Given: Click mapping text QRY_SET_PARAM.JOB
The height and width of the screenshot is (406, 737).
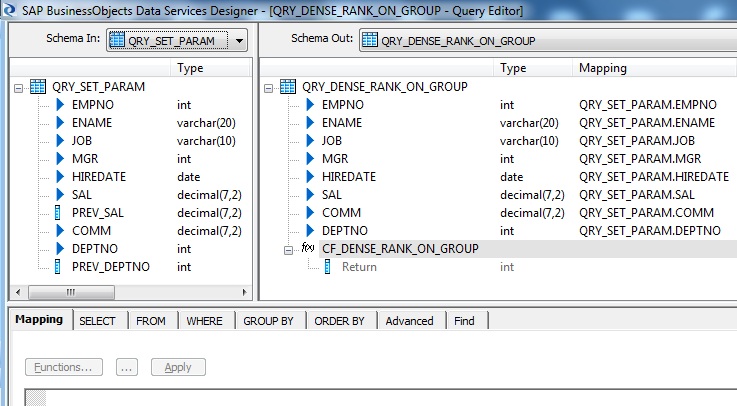Looking at the screenshot, I should pos(637,141).
